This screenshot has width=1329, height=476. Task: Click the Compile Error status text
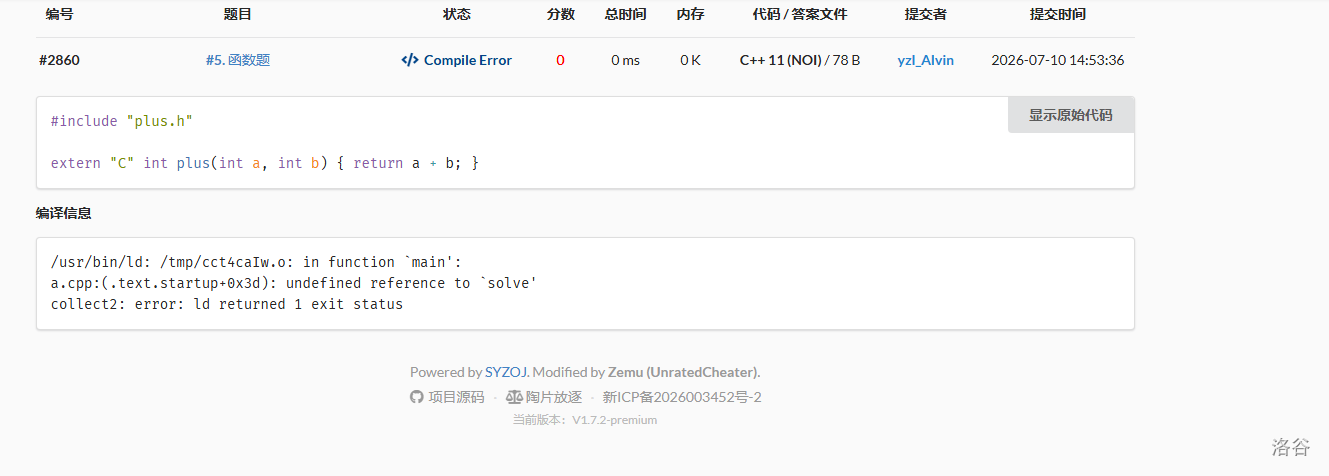point(468,60)
